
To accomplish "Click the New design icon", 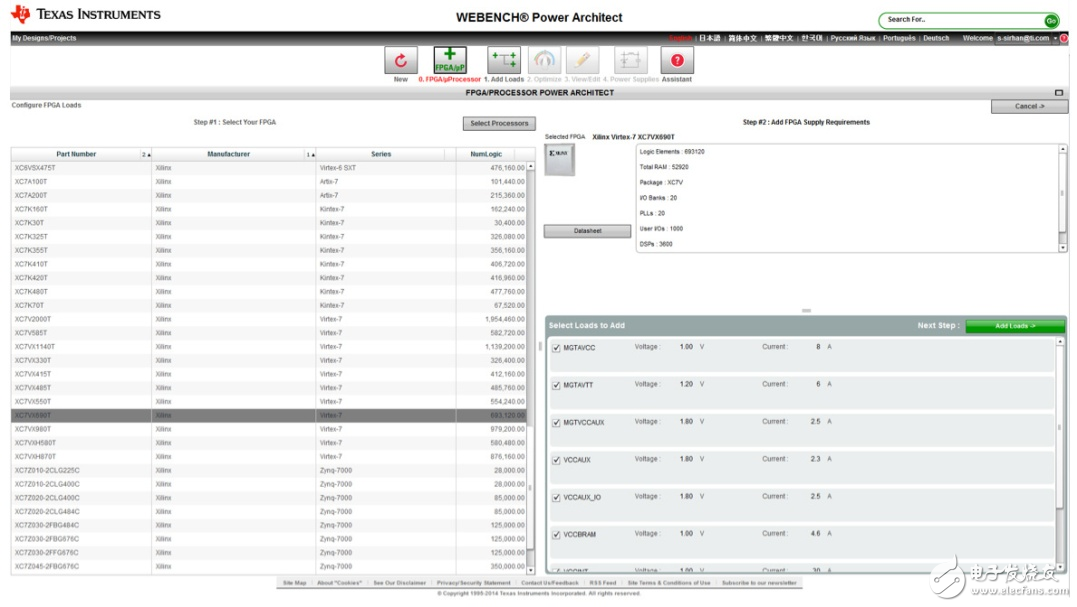I will 400,60.
